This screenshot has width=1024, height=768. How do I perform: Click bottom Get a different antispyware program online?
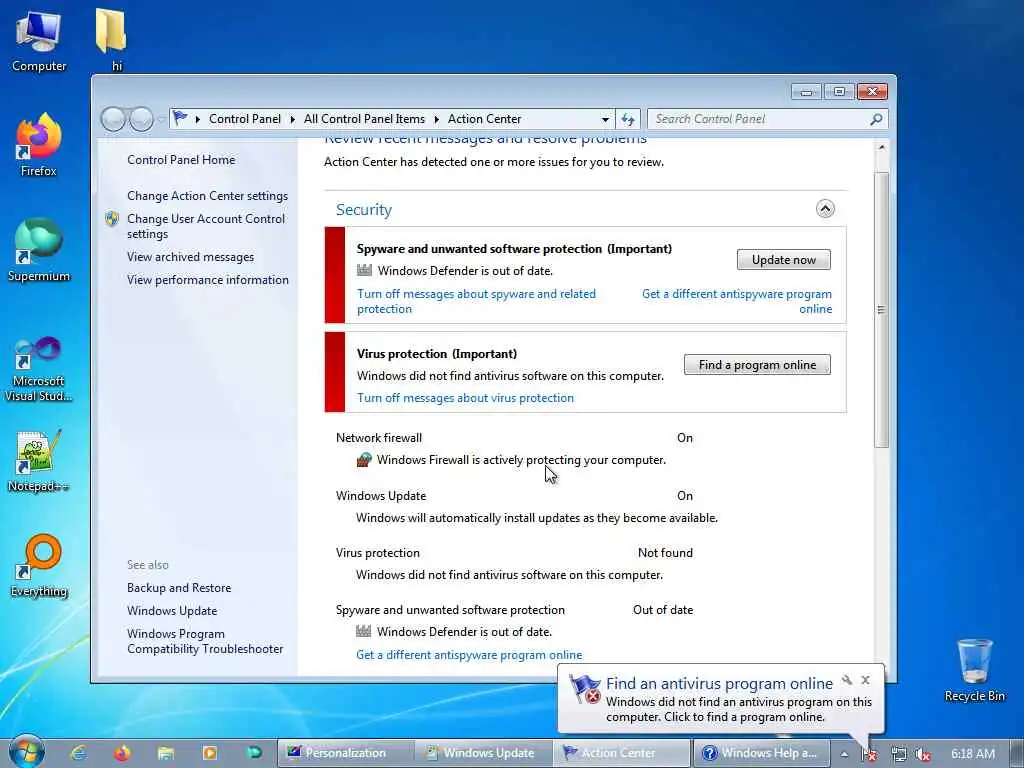pos(469,654)
